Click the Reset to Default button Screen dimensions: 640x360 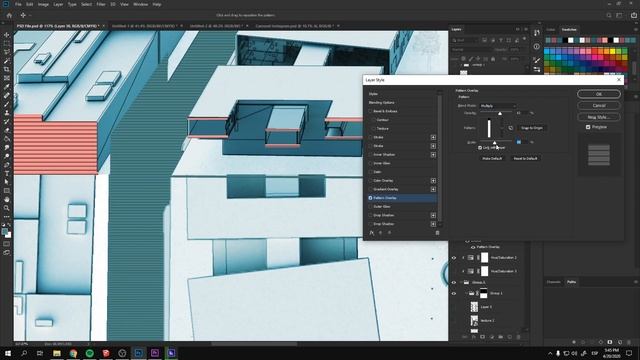tap(525, 158)
